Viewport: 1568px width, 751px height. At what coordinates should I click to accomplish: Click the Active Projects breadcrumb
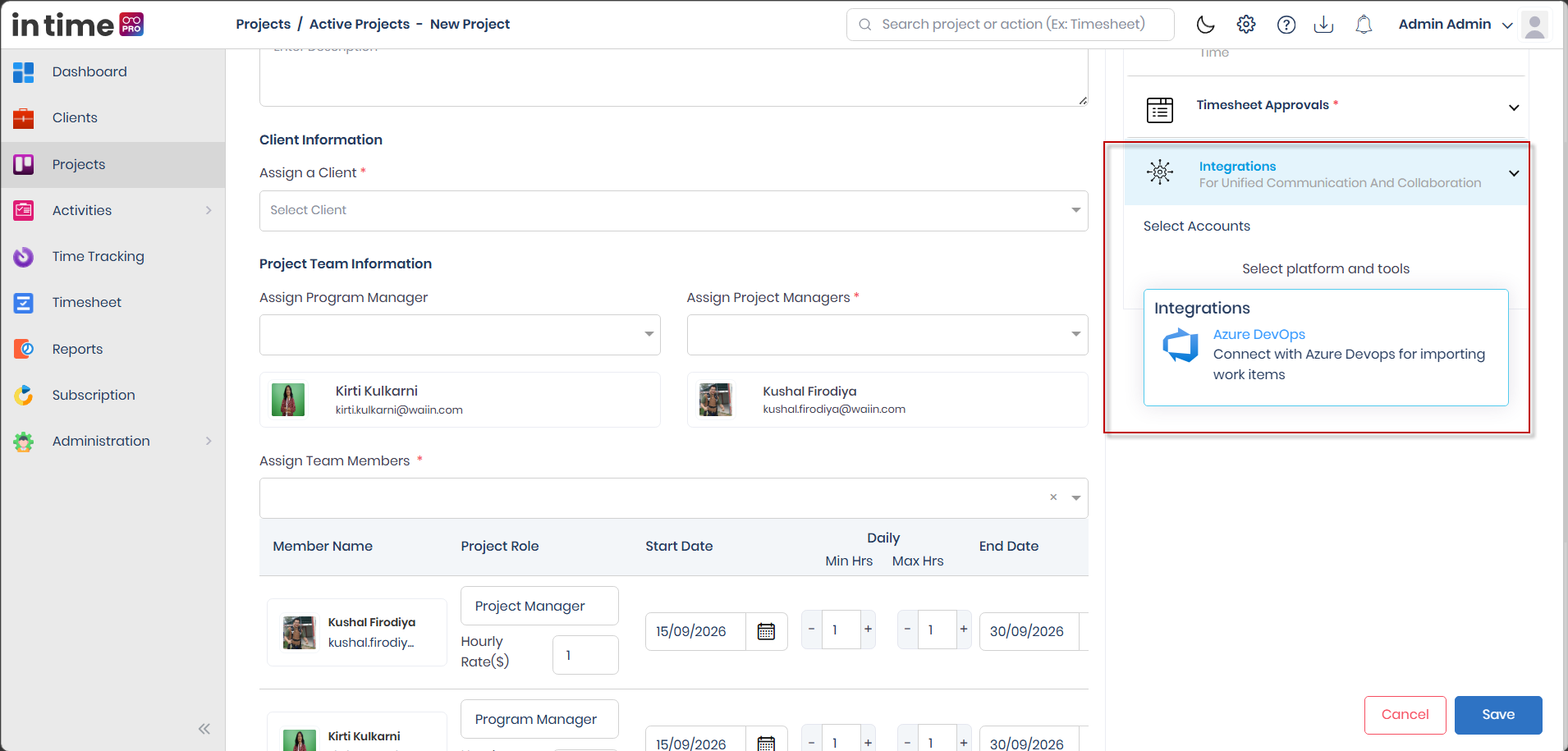tap(360, 25)
